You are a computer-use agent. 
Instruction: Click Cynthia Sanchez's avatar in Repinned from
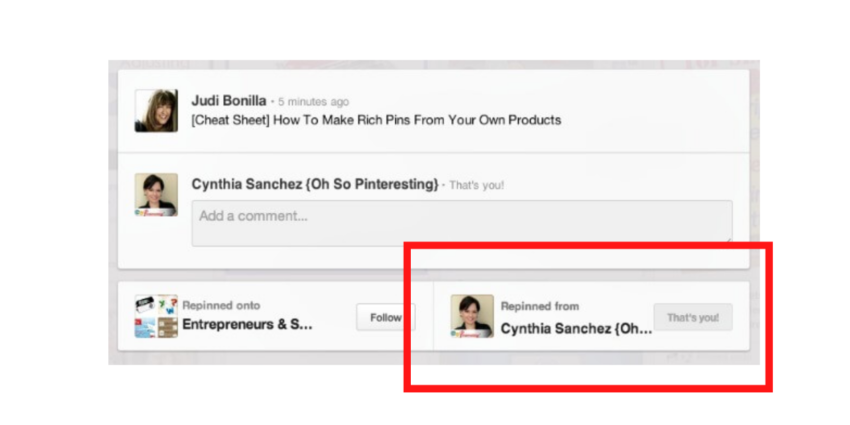pos(472,316)
